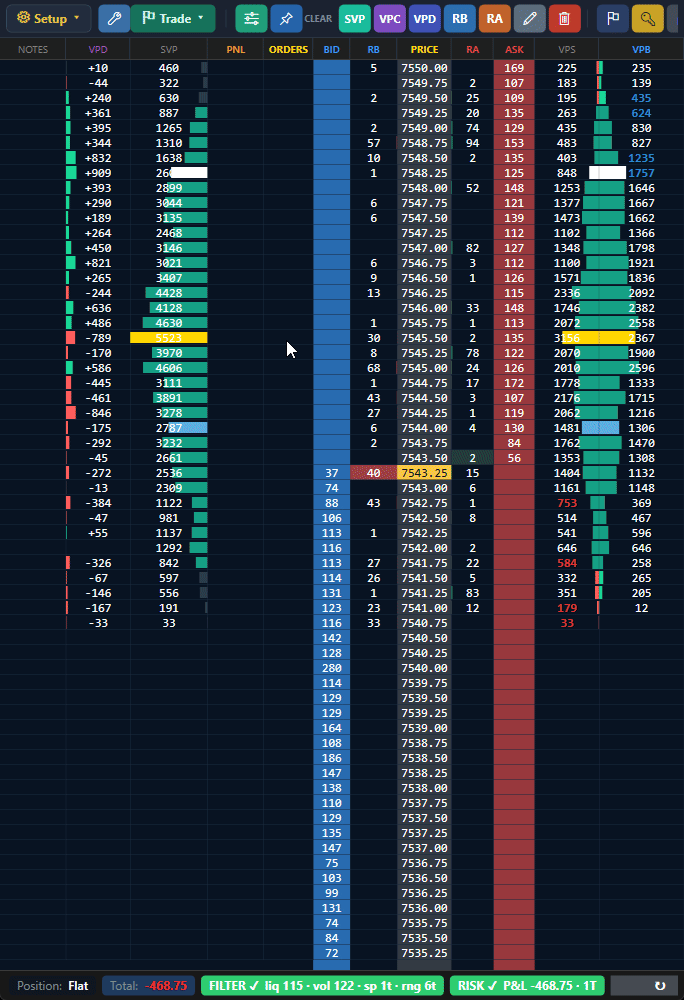
Task: Toggle the RB toolbar button
Action: pyautogui.click(x=460, y=18)
